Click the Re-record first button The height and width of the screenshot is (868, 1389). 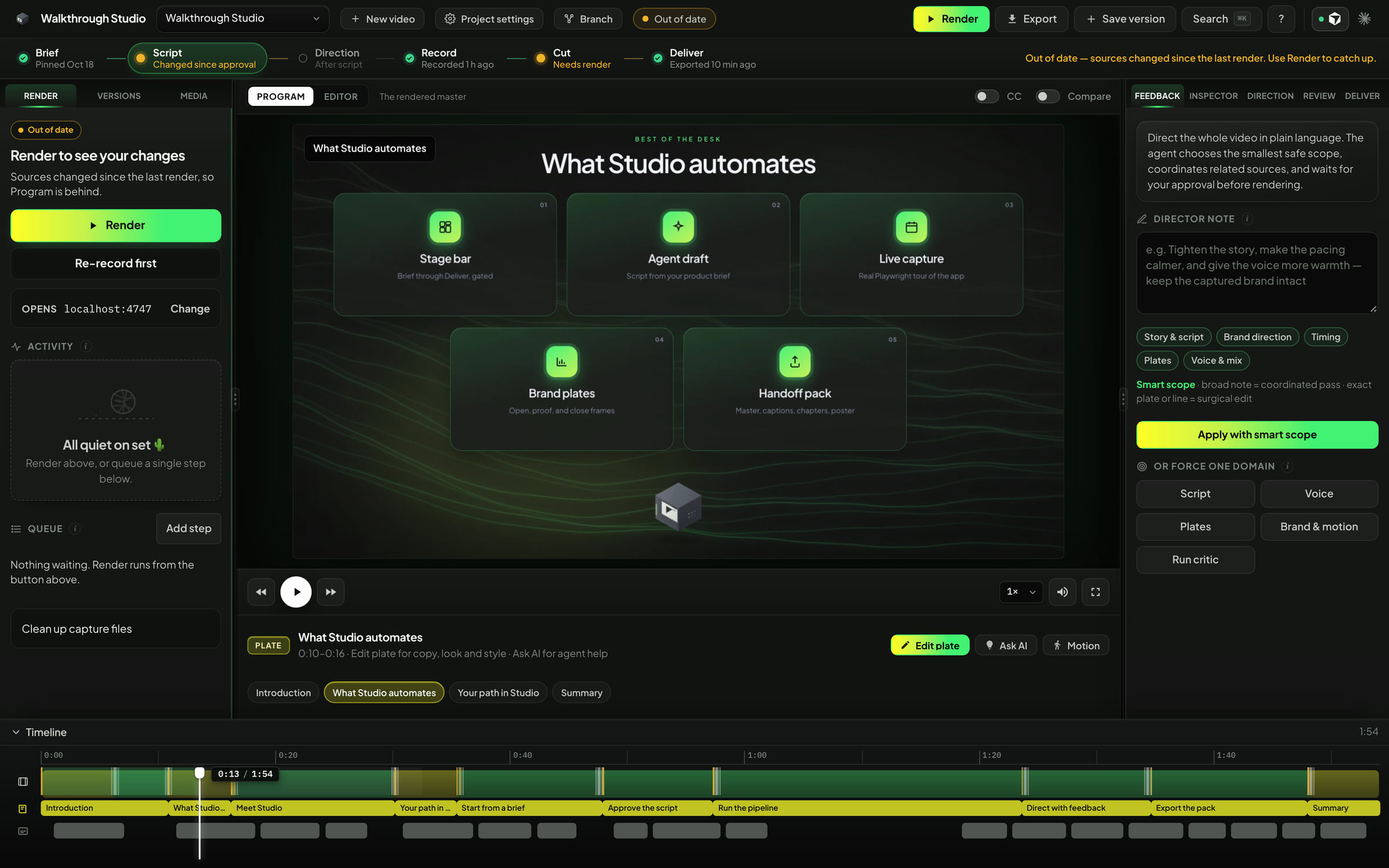(x=116, y=263)
